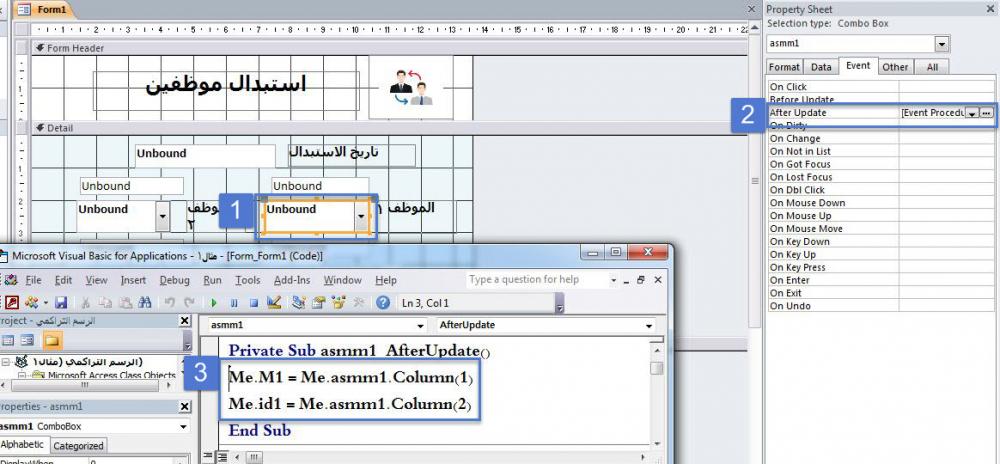Open the Tools menu in VBA editor
The width and height of the screenshot is (1000, 464).
247,280
